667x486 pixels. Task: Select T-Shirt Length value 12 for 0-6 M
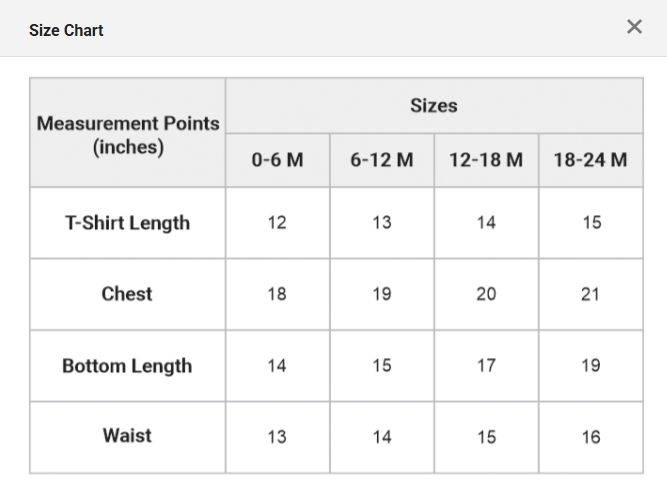pyautogui.click(x=277, y=223)
